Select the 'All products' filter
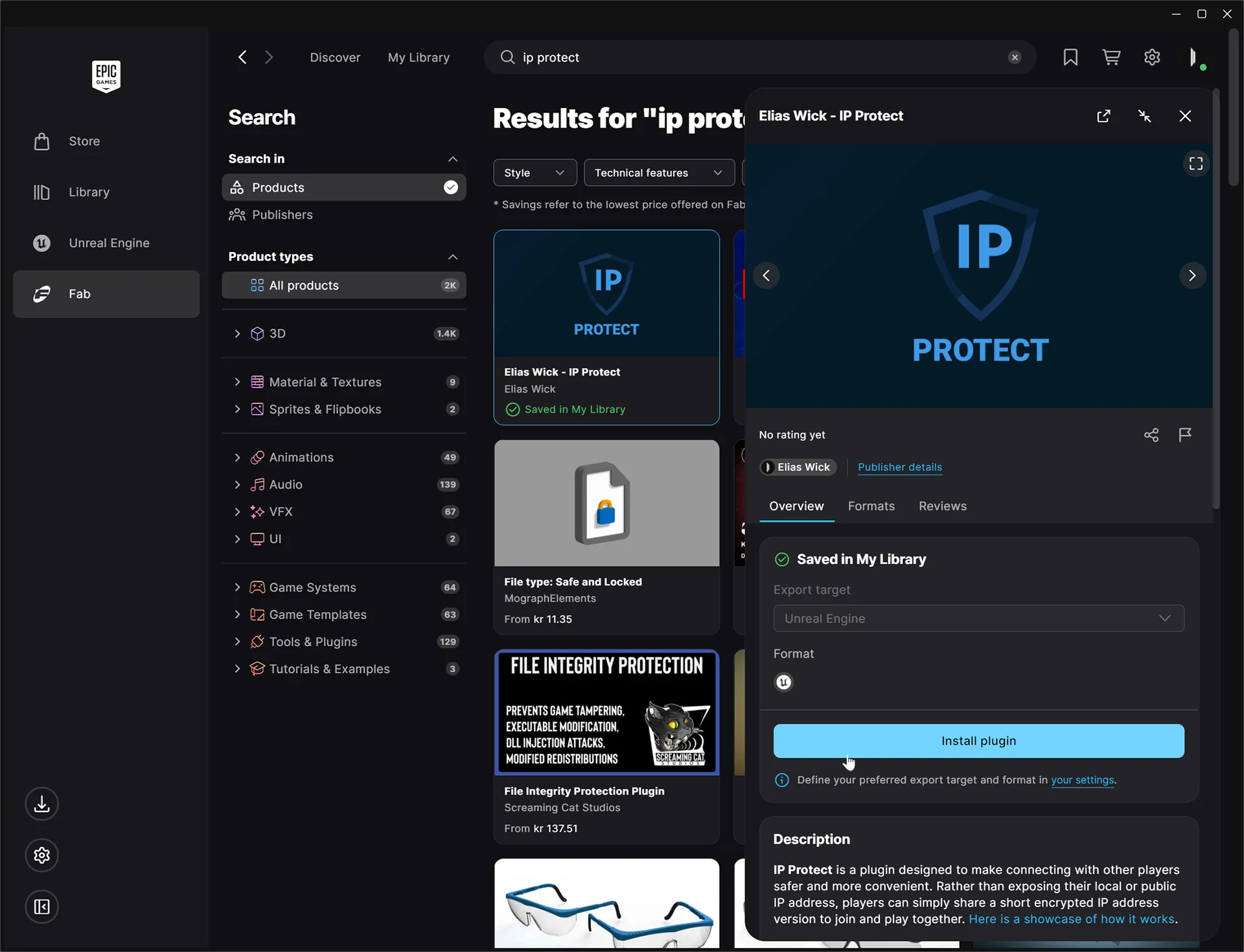Screen dimensions: 1244x952 click(344, 286)
